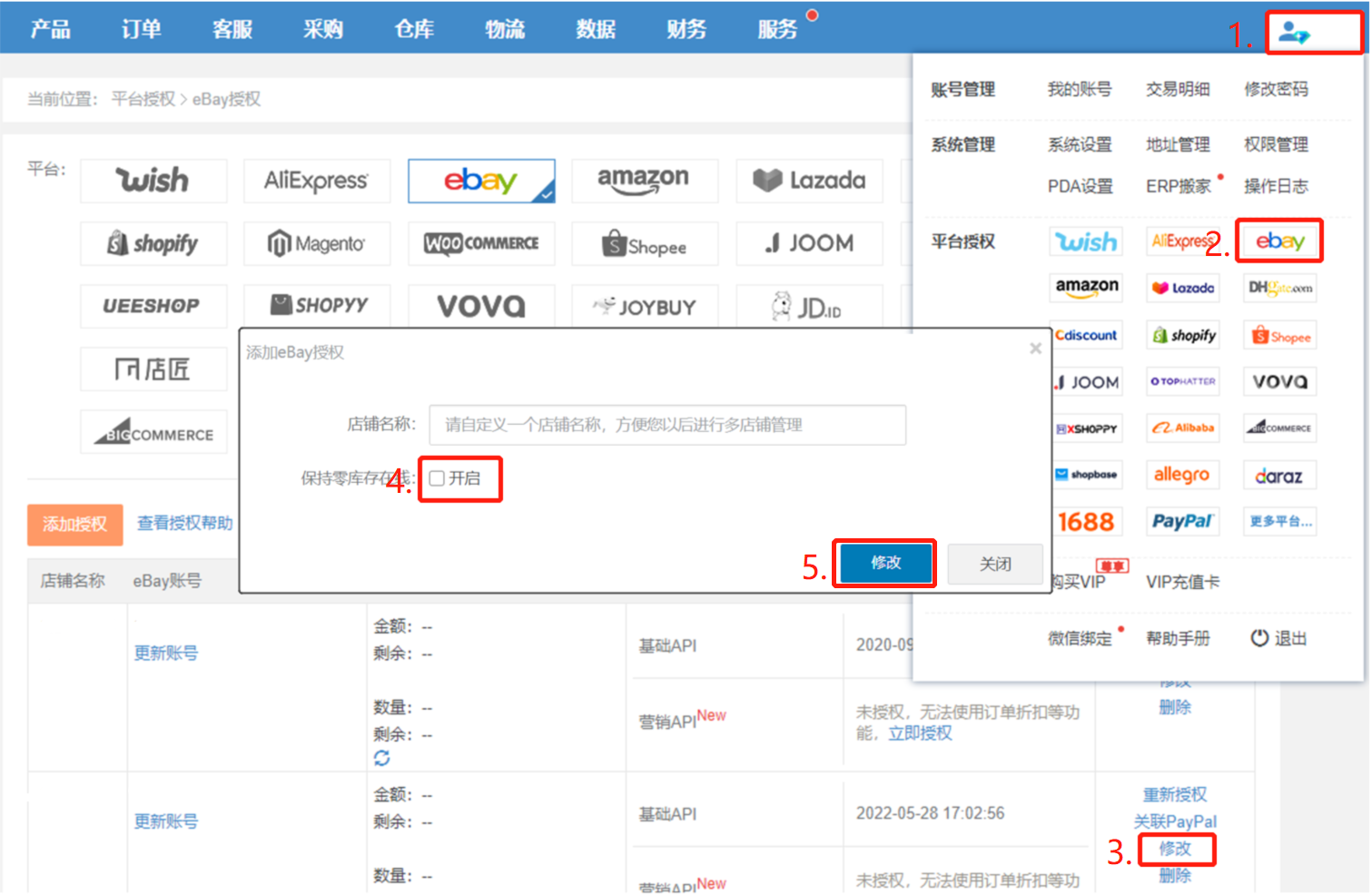Open the 采购 top menu
The width and height of the screenshot is (1372, 895).
(x=323, y=29)
